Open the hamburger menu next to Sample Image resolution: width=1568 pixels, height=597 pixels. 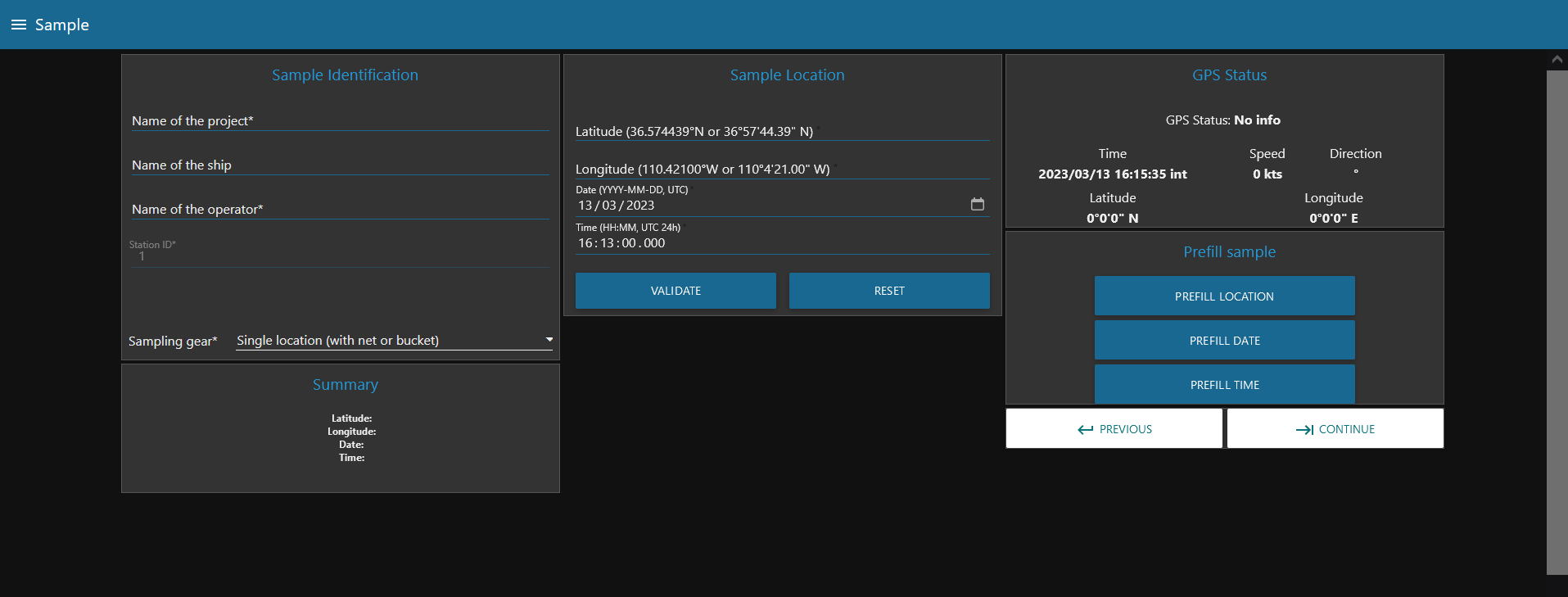tap(19, 25)
